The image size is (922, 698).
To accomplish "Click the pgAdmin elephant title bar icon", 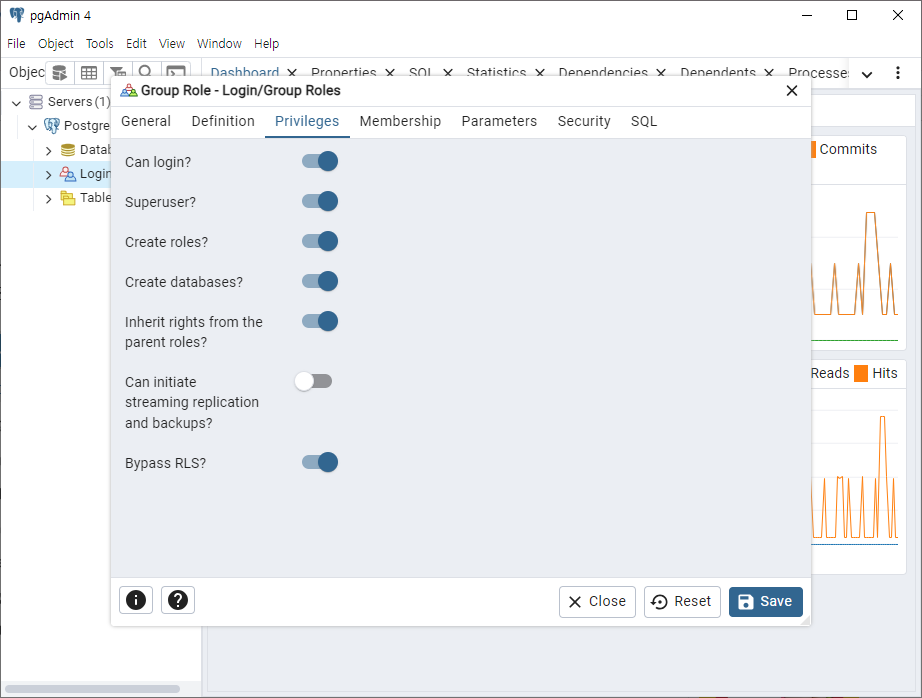I will tap(17, 15).
